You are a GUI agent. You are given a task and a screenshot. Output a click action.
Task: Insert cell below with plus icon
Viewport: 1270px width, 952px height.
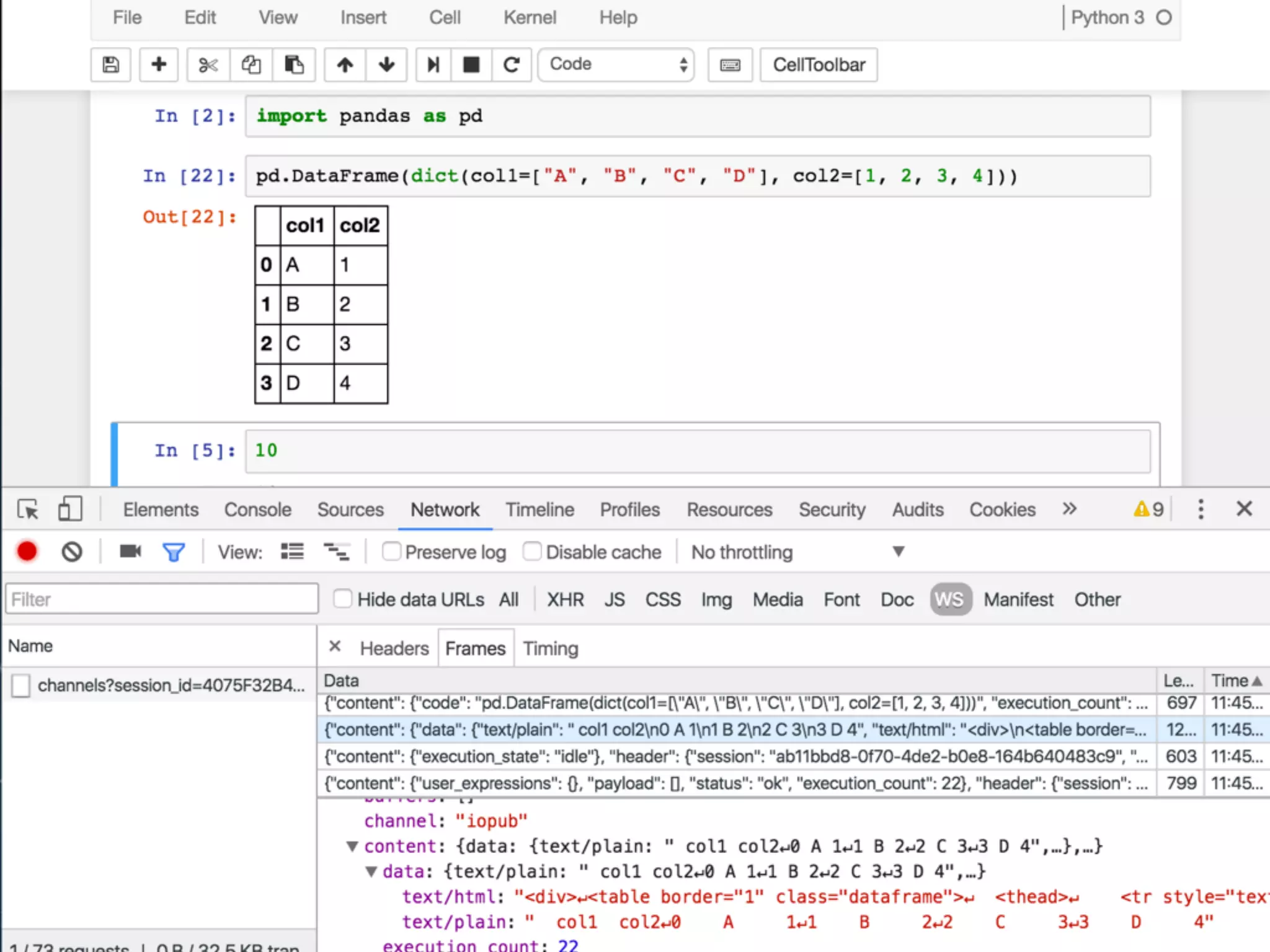click(x=159, y=64)
